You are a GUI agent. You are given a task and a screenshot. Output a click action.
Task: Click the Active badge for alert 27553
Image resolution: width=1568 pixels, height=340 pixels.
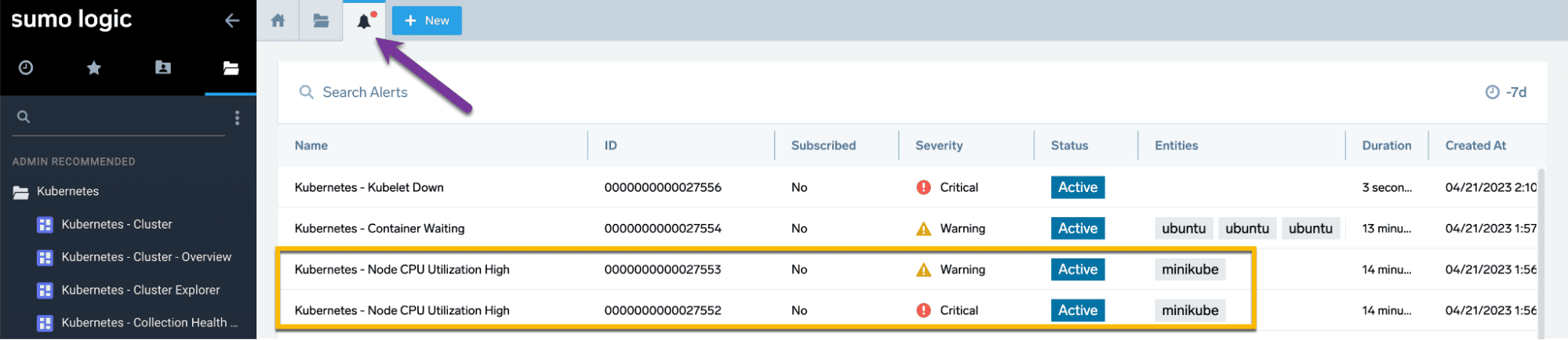point(1078,269)
